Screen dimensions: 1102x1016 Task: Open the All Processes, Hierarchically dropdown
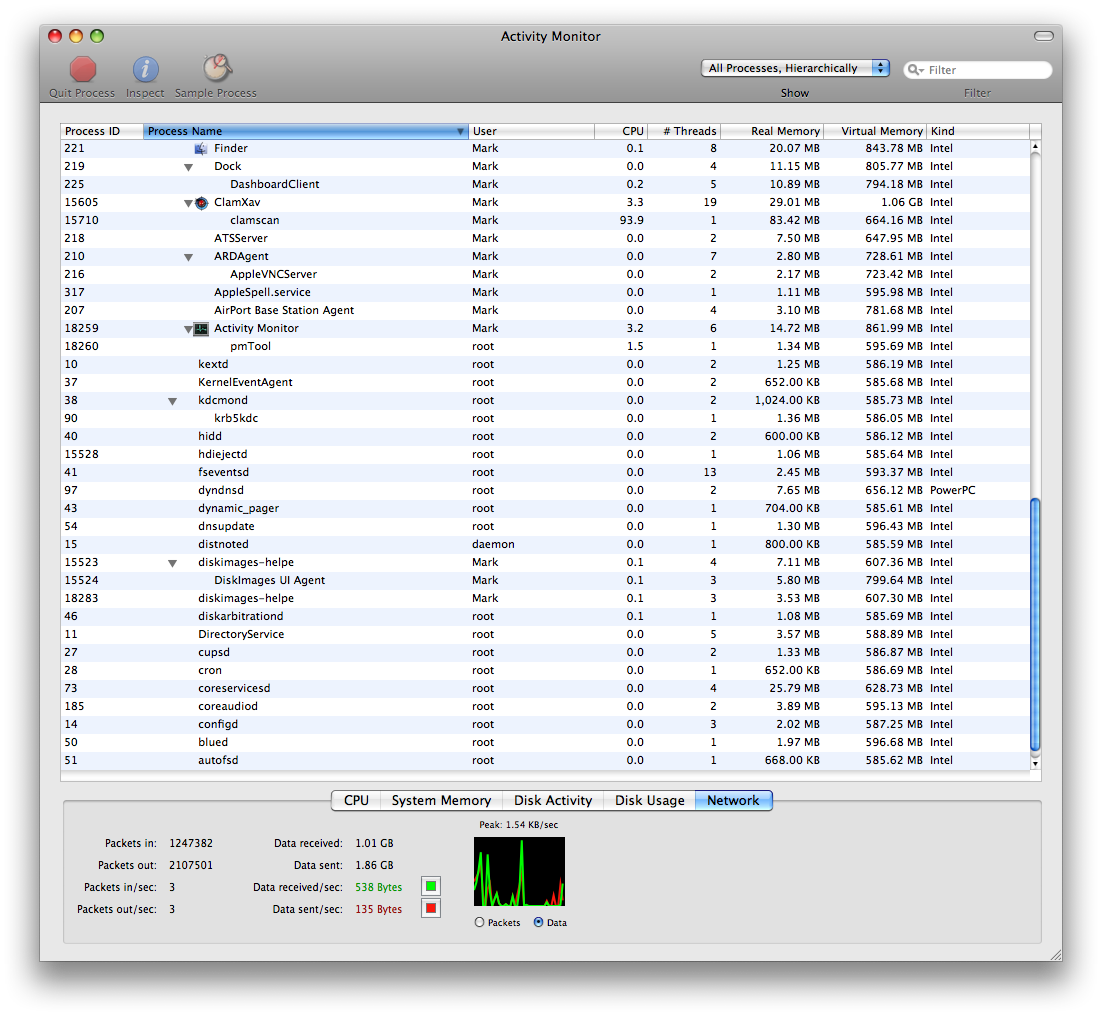[796, 68]
